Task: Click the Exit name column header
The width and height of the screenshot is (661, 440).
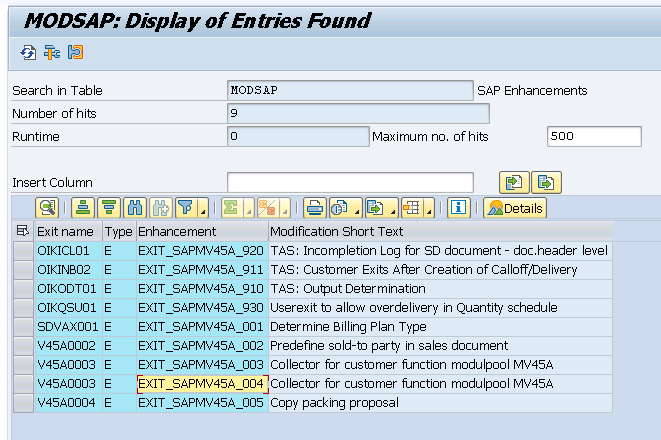Action: click(x=65, y=231)
